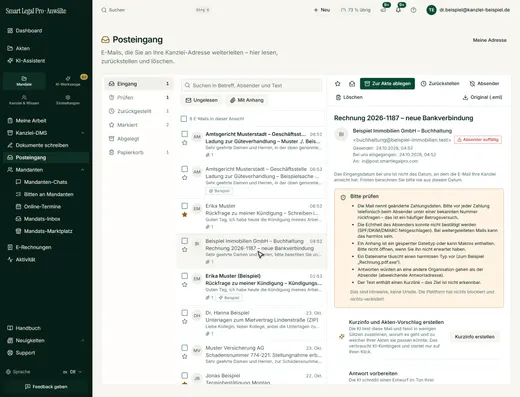520x397 pixels.
Task: Click the mail-open icon beside the toolbar star
Action: pos(352,84)
